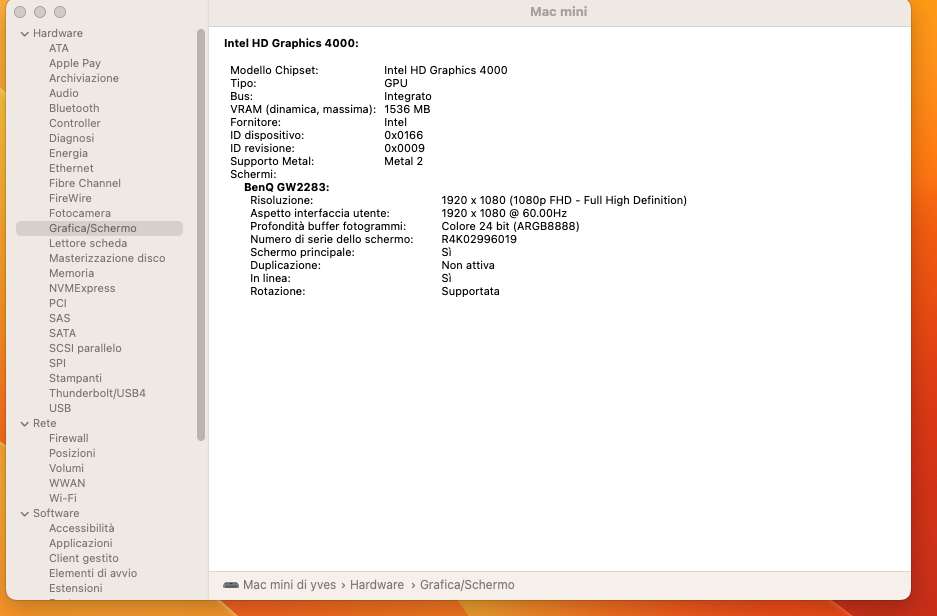The image size is (937, 616).
Task: Open the Controller entry
Action: (x=75, y=123)
